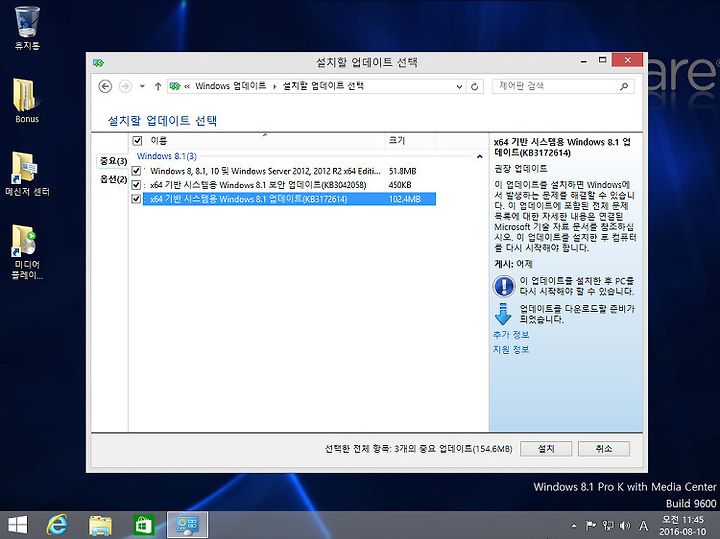720x539 pixels.
Task: Refresh the address bar view
Action: pos(475,86)
